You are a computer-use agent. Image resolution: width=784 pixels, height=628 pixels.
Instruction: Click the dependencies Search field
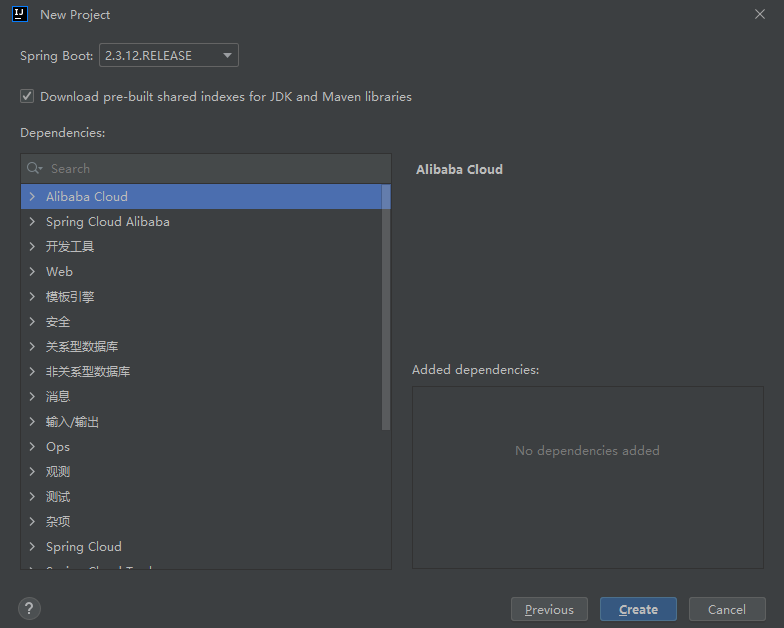tap(206, 168)
